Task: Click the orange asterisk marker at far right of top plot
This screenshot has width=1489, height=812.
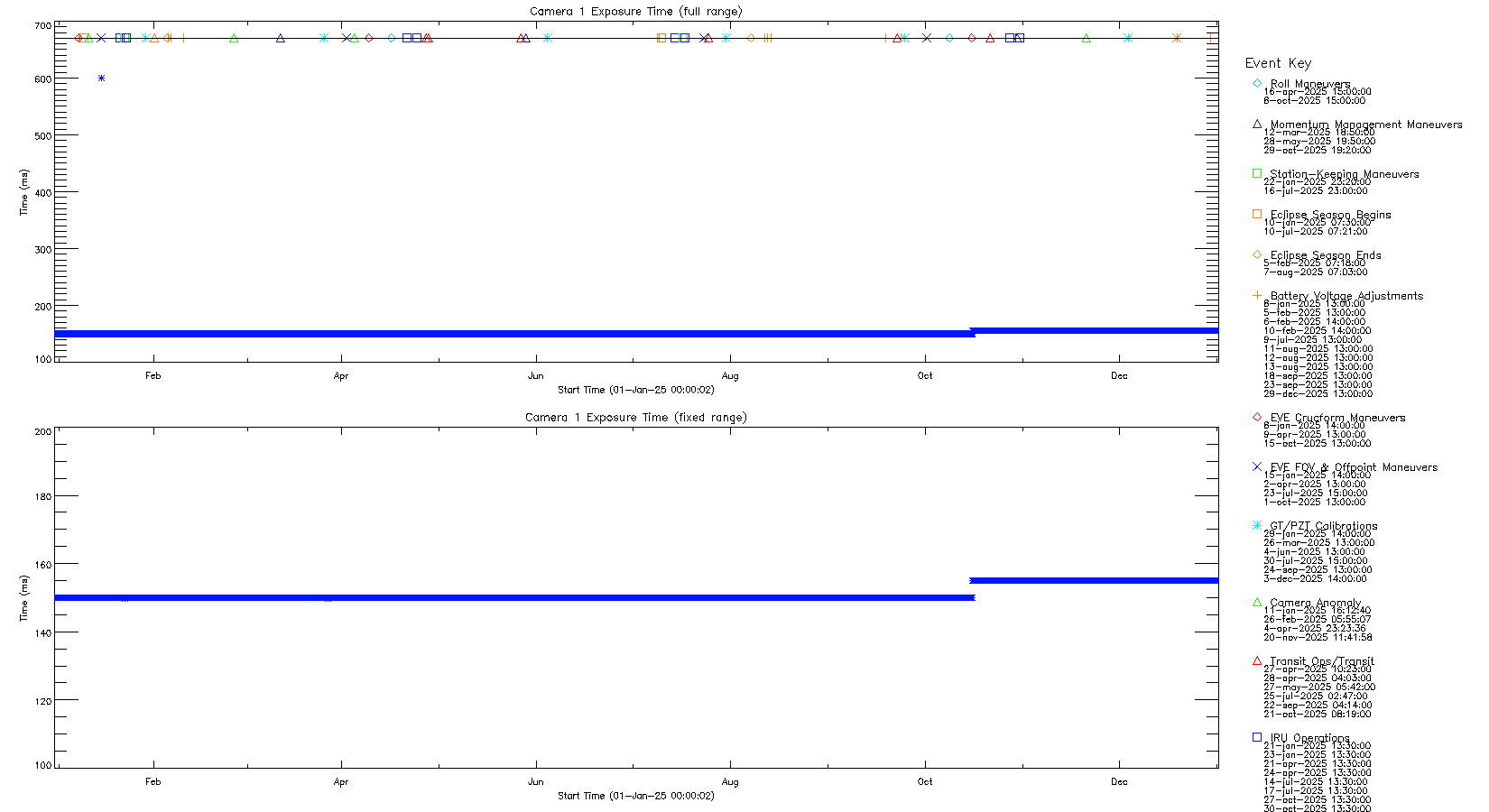Action: [1177, 38]
